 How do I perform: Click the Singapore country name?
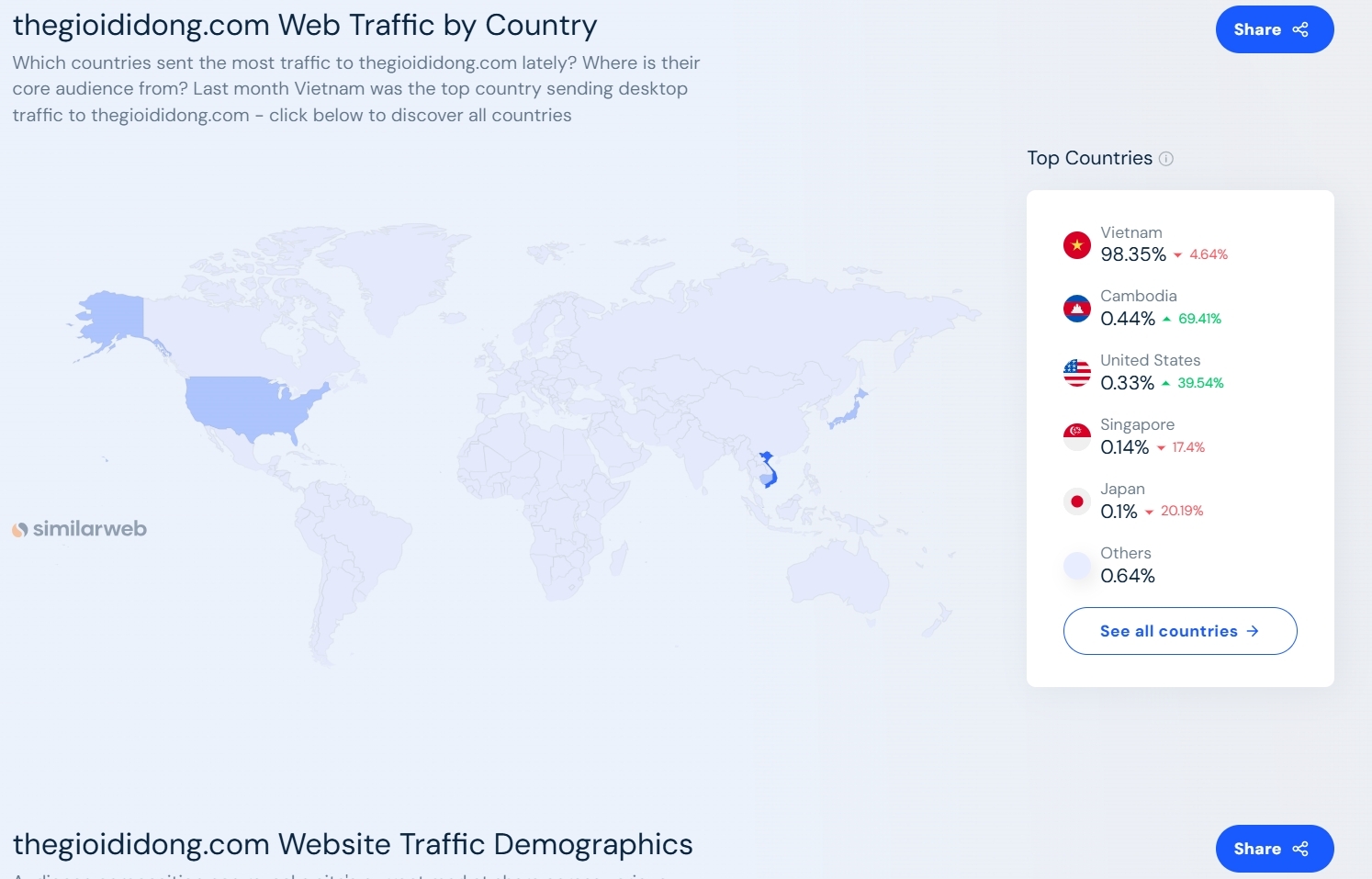[1138, 424]
